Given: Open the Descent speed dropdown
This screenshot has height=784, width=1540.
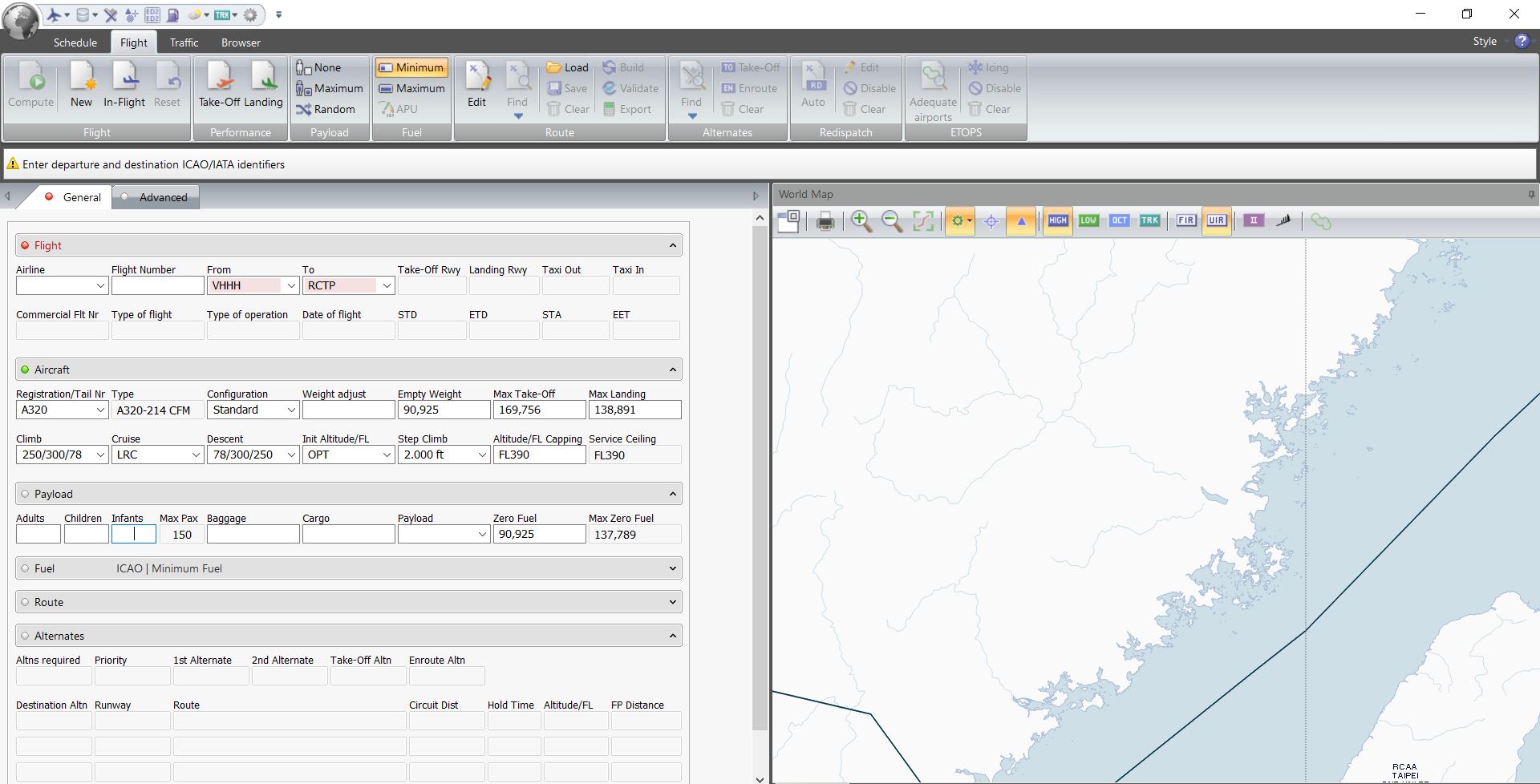Looking at the screenshot, I should (291, 455).
